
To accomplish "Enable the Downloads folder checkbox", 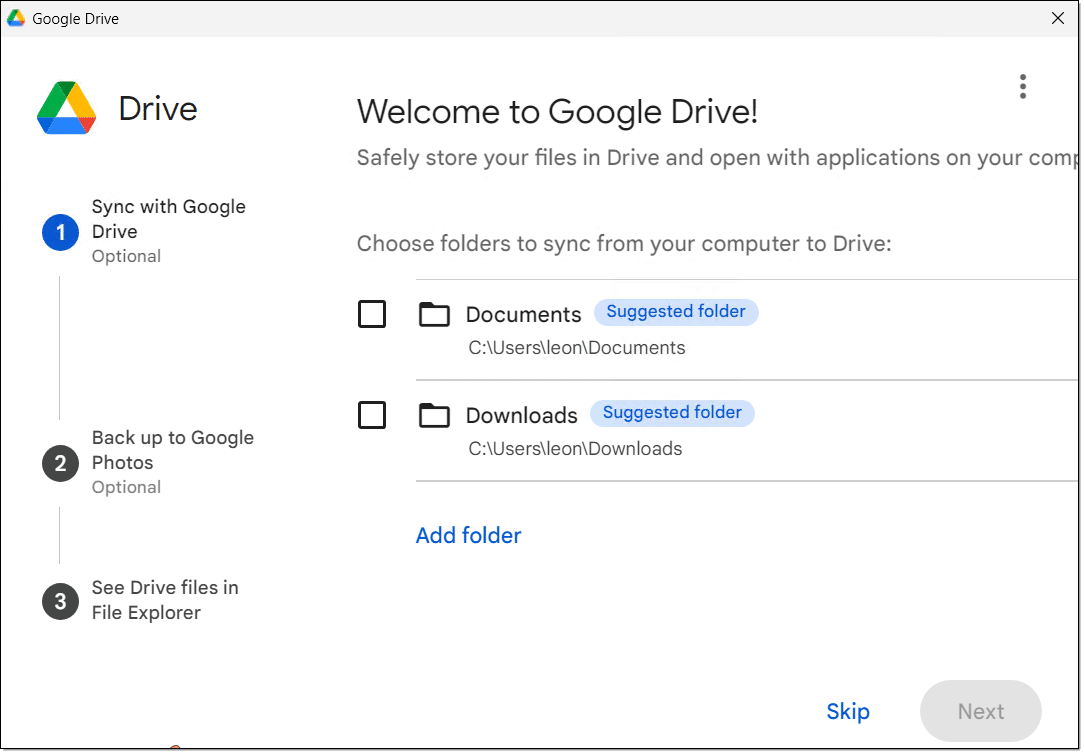I will [x=372, y=414].
